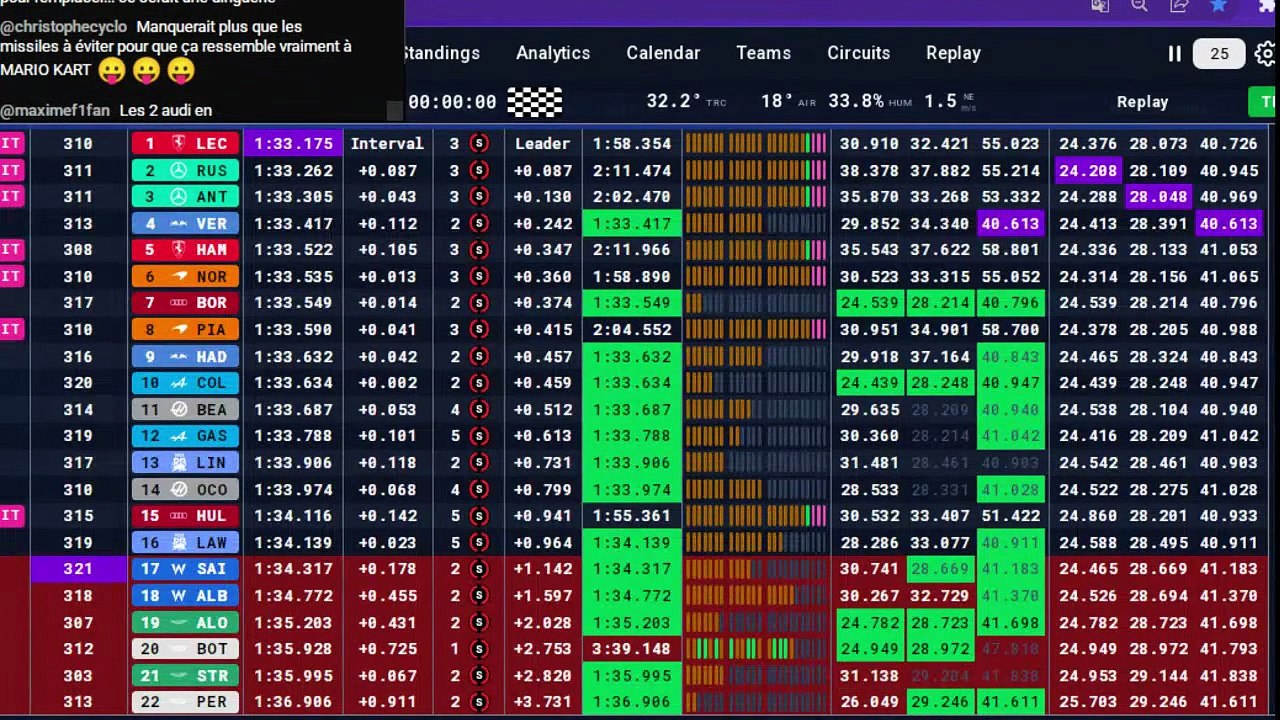This screenshot has width=1280, height=720.
Task: Click the soft tyre icon in OCO's row
Action: (x=479, y=489)
